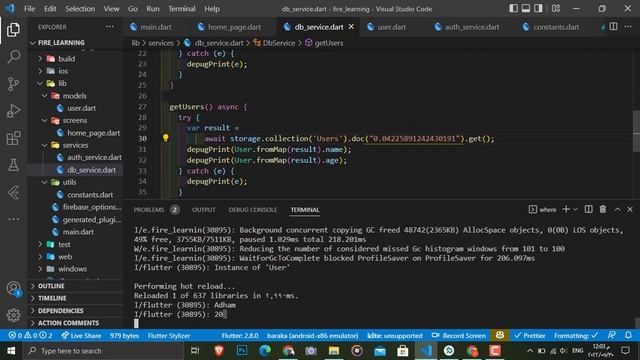
Task: Open Source Control view
Action: click(x=13, y=84)
